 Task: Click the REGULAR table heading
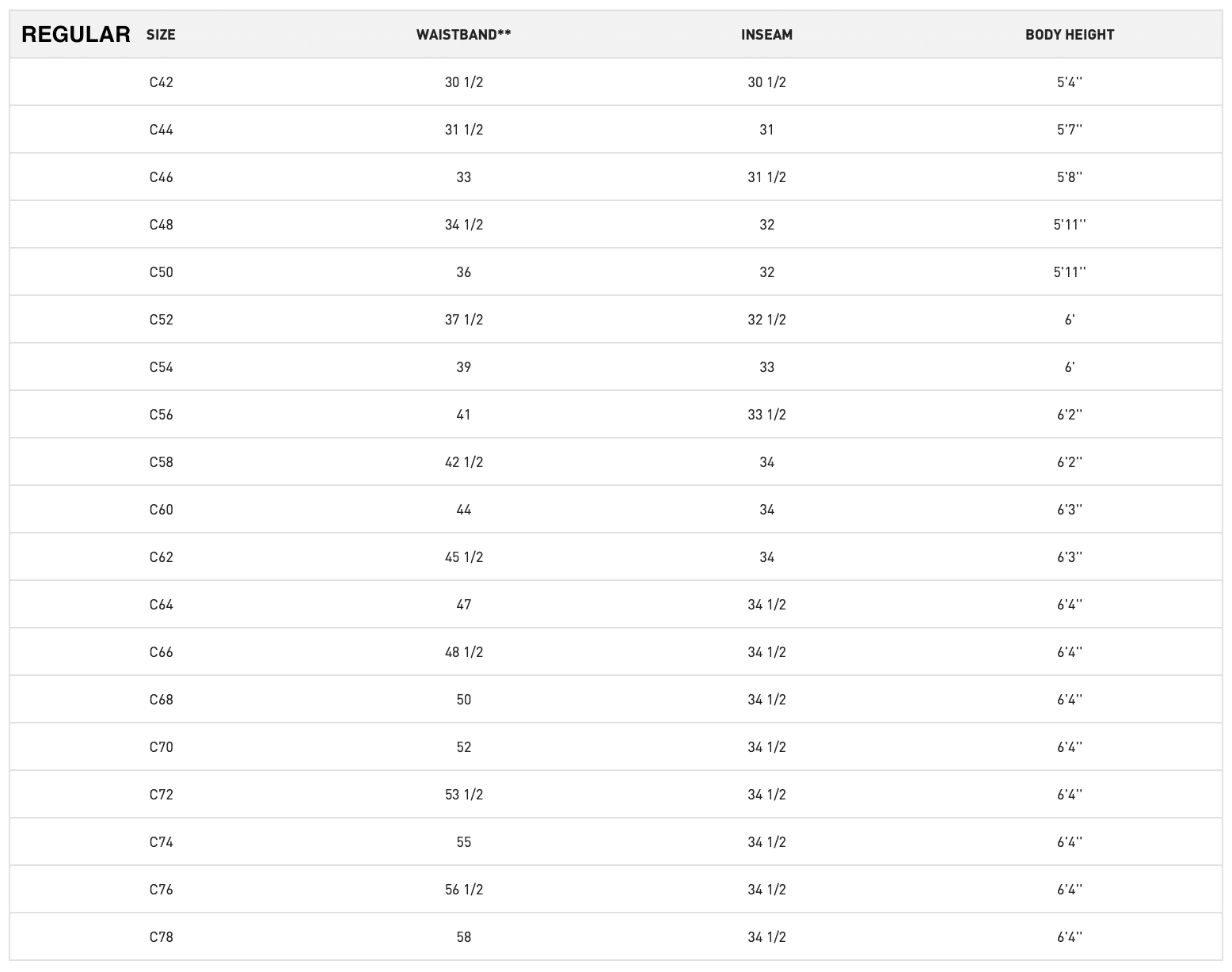(76, 34)
